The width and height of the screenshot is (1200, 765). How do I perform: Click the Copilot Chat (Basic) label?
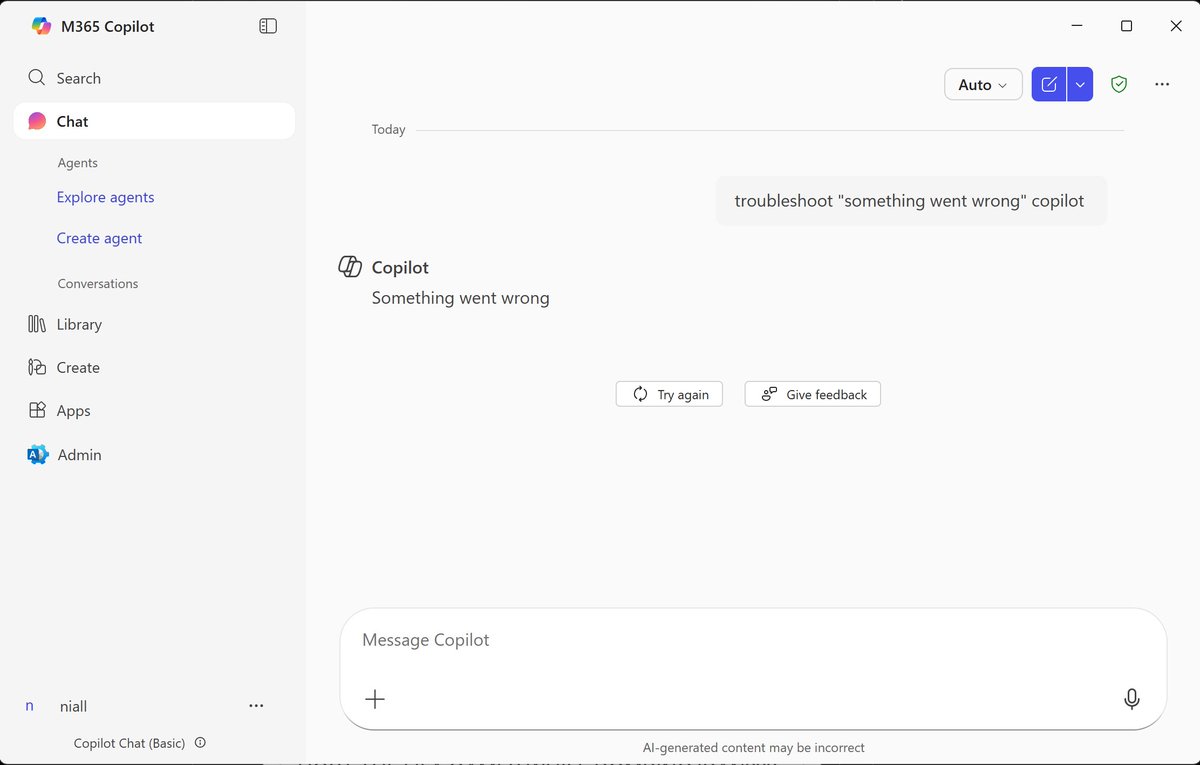129,743
